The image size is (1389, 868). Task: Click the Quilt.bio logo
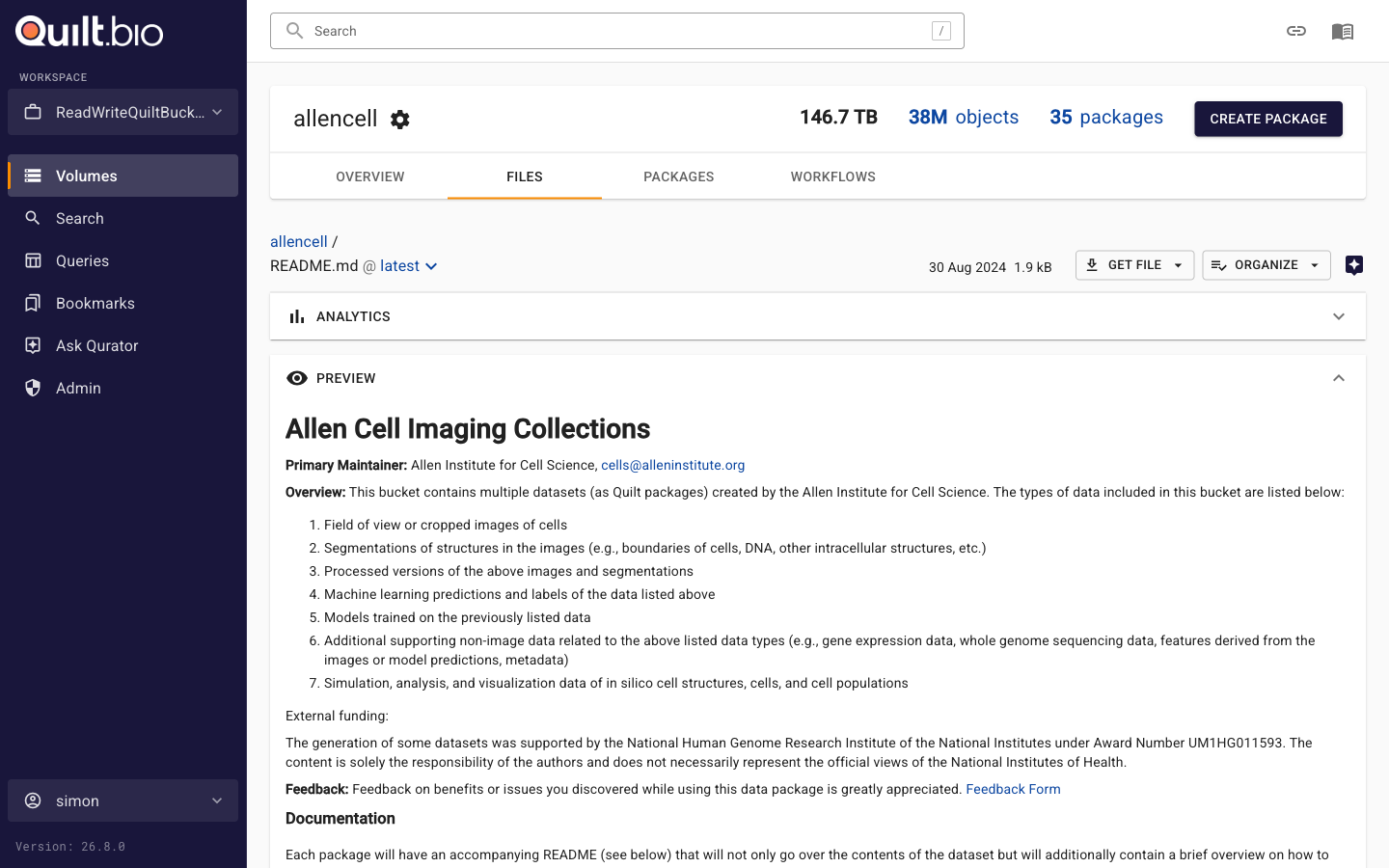coord(90,31)
